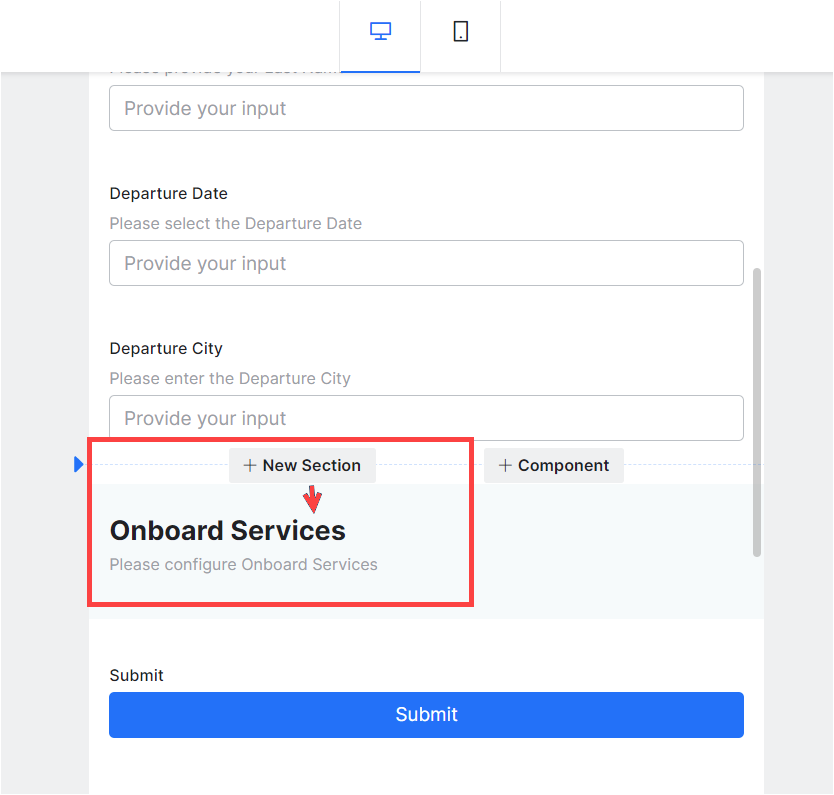Screen dimensions: 834x795
Task: Click the plus icon beside Component
Action: point(505,466)
